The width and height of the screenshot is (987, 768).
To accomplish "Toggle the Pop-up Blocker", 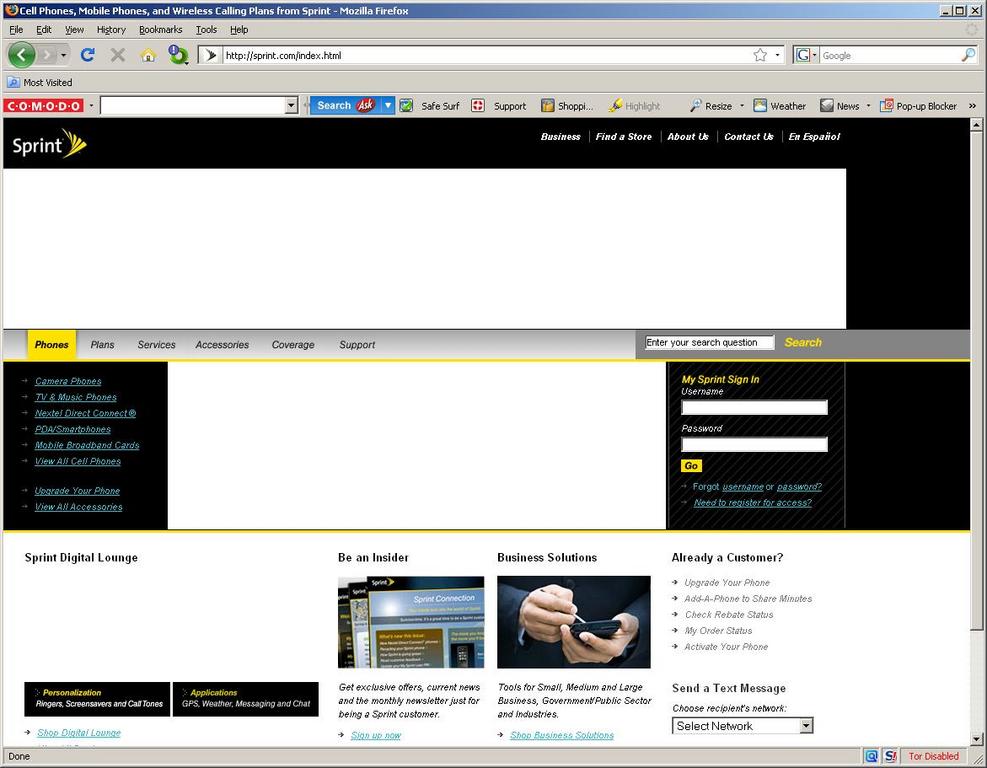I will (918, 106).
